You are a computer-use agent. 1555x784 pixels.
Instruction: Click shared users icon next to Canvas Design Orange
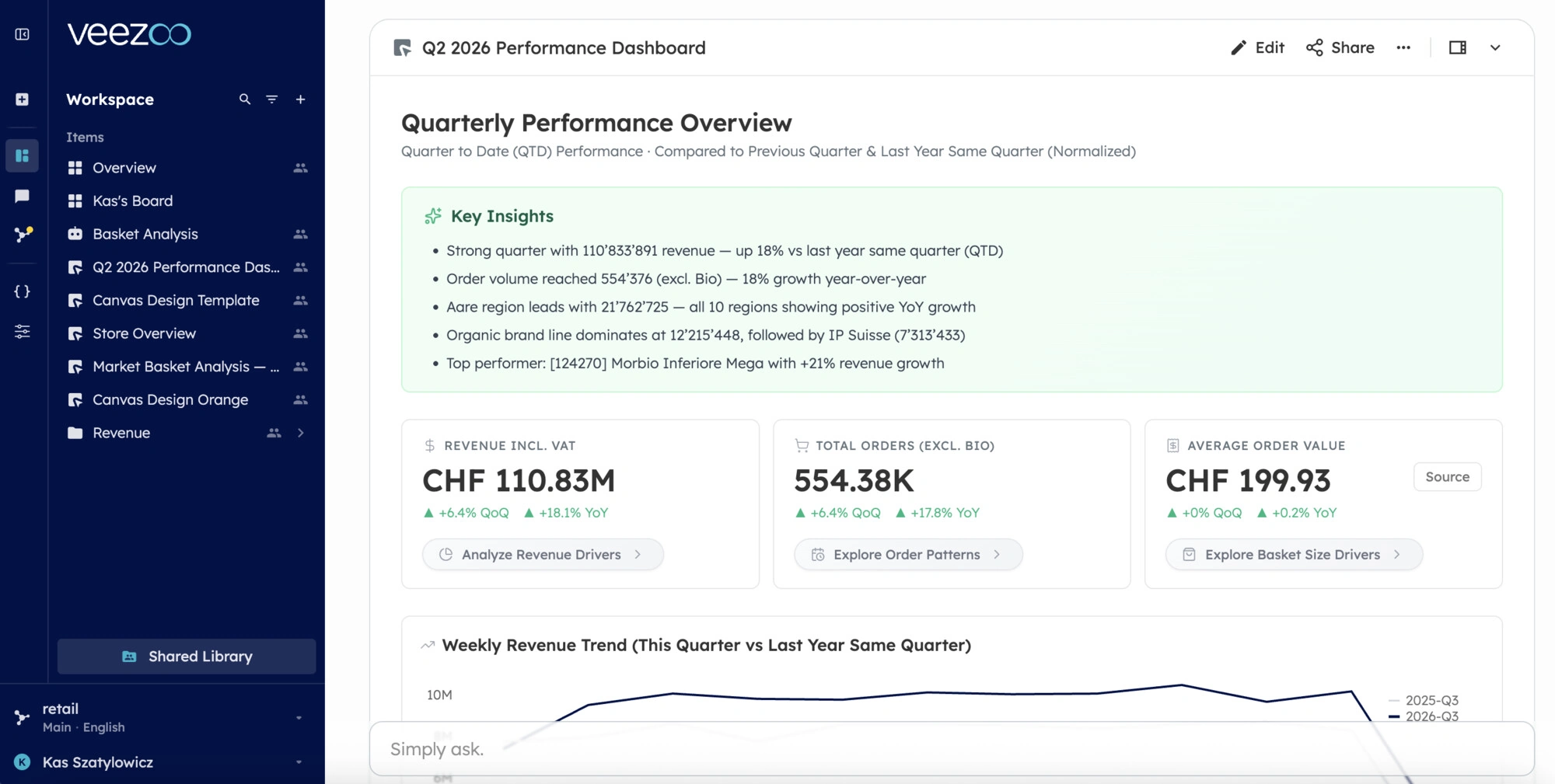(x=300, y=399)
